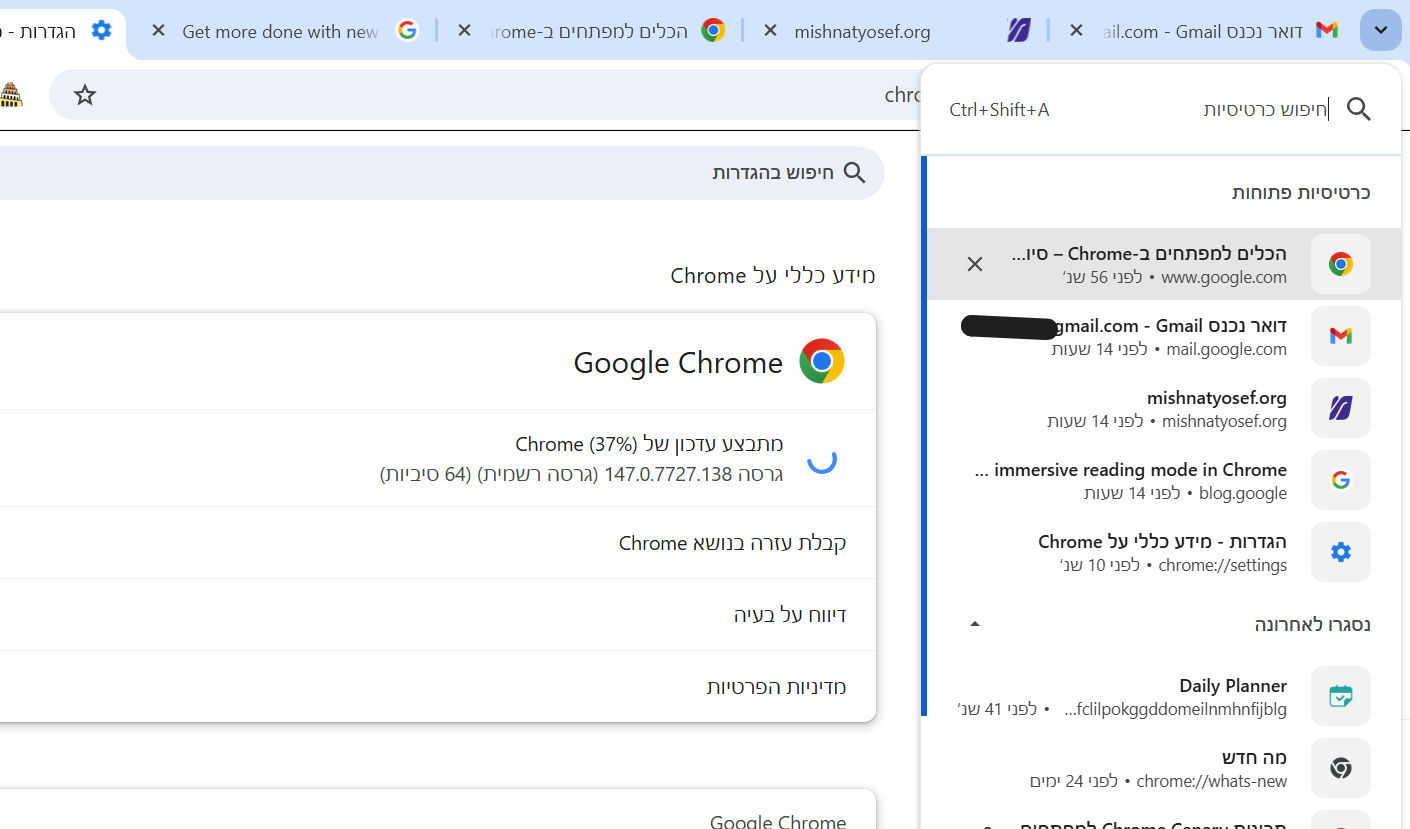Open the immersive reading mode entry in tab list
The image size is (1410, 829).
tap(1164, 480)
